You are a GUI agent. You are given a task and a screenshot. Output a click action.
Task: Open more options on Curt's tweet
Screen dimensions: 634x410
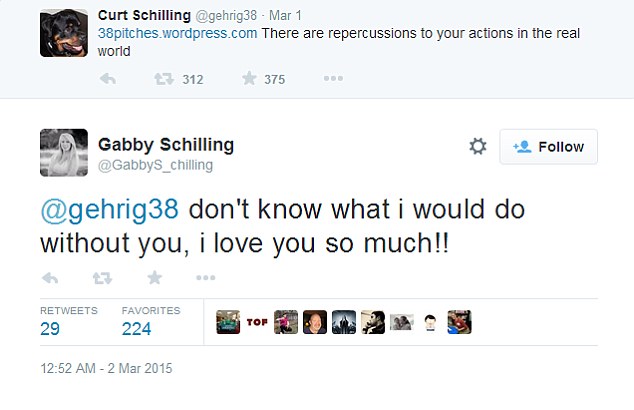point(330,80)
